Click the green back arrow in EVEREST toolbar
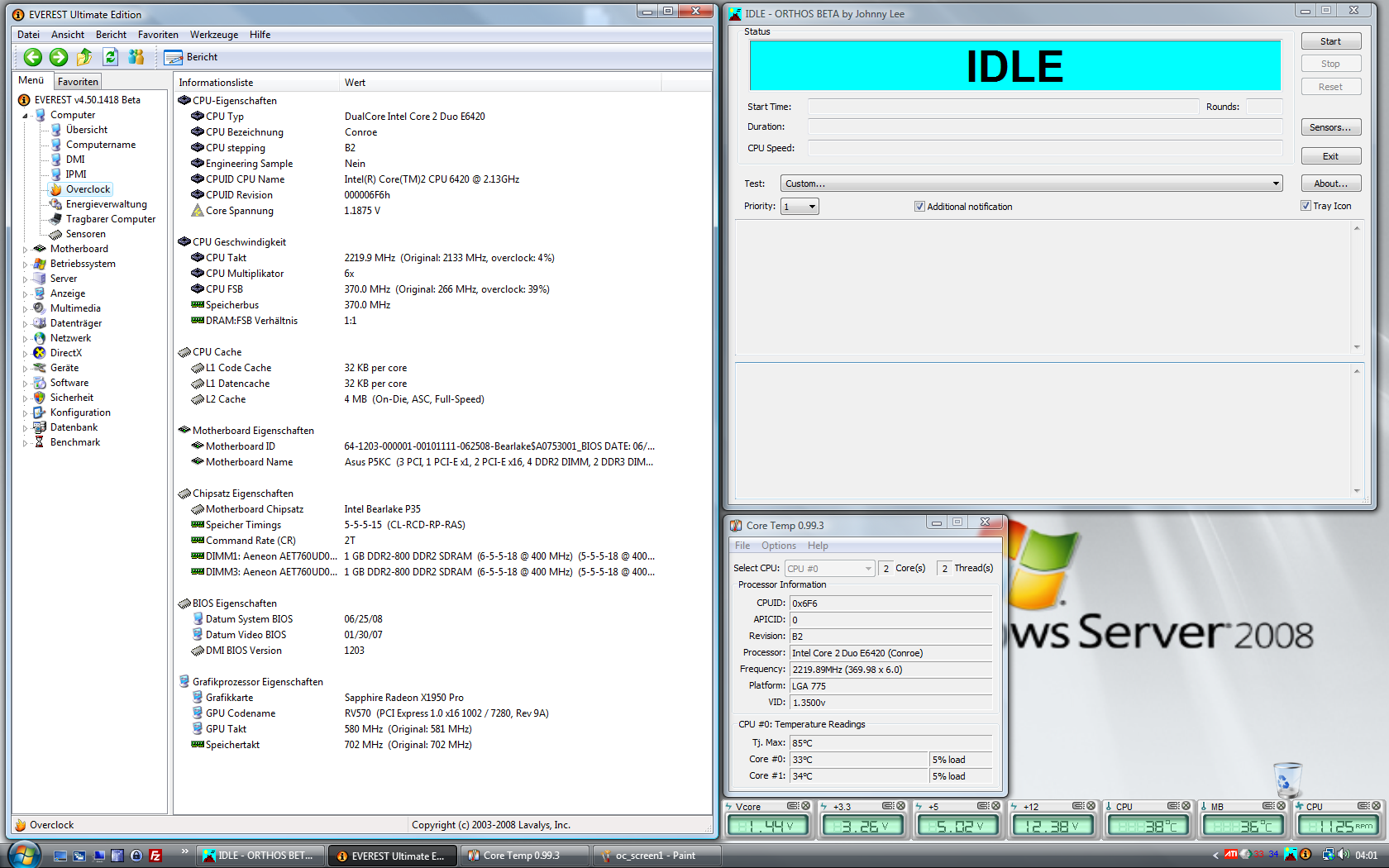This screenshot has width=1389, height=868. [33, 57]
